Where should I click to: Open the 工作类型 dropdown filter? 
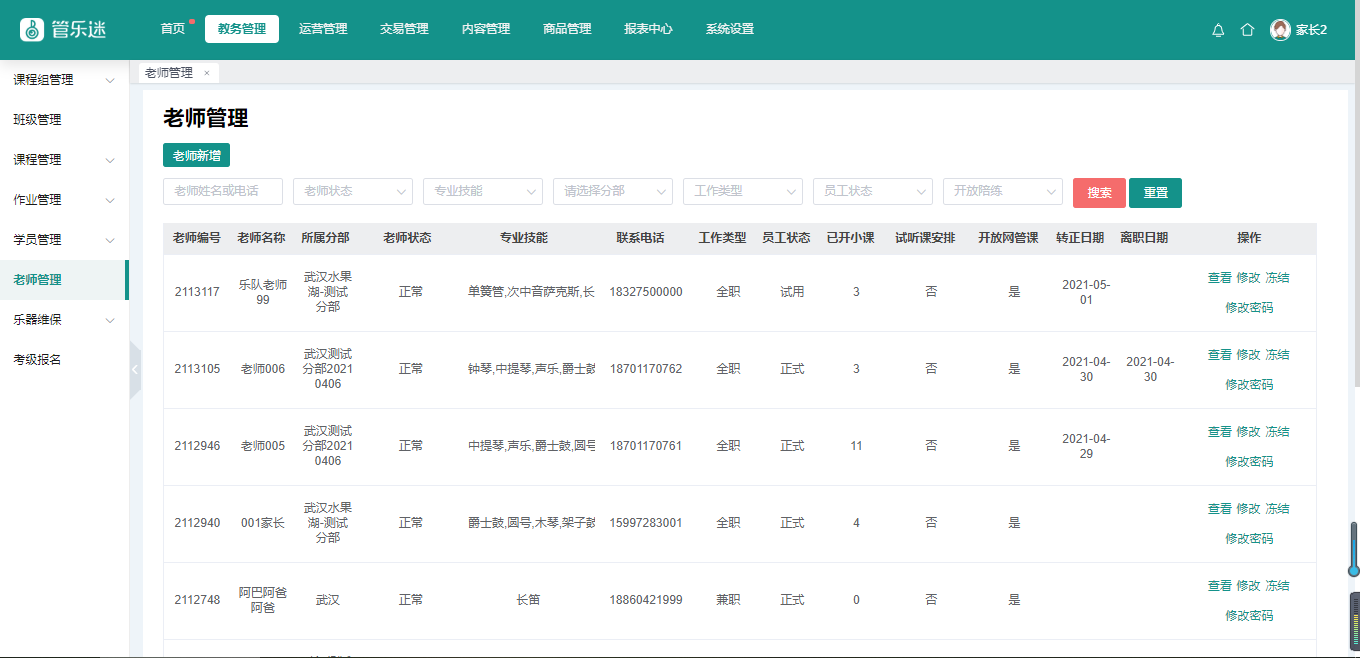pos(742,191)
